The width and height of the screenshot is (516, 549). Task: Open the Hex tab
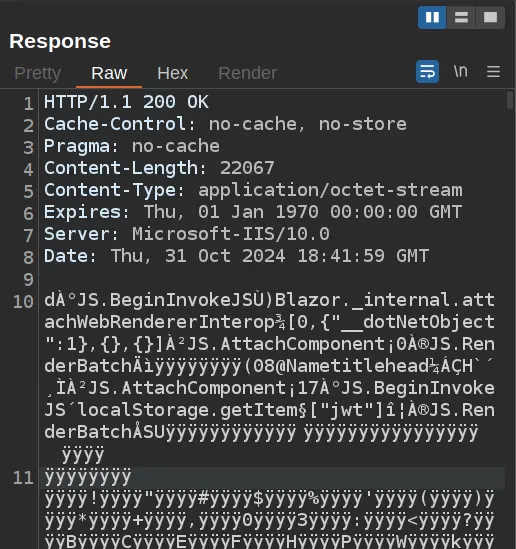pyautogui.click(x=173, y=73)
